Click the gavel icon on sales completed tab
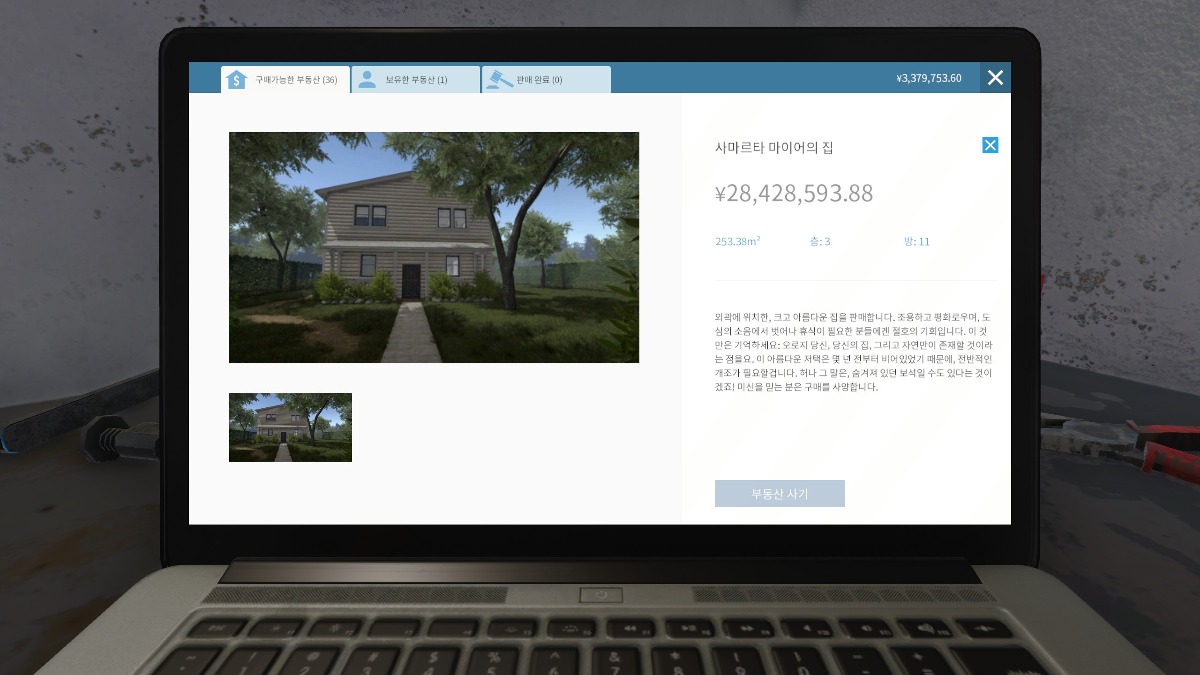1200x675 pixels. tap(497, 80)
